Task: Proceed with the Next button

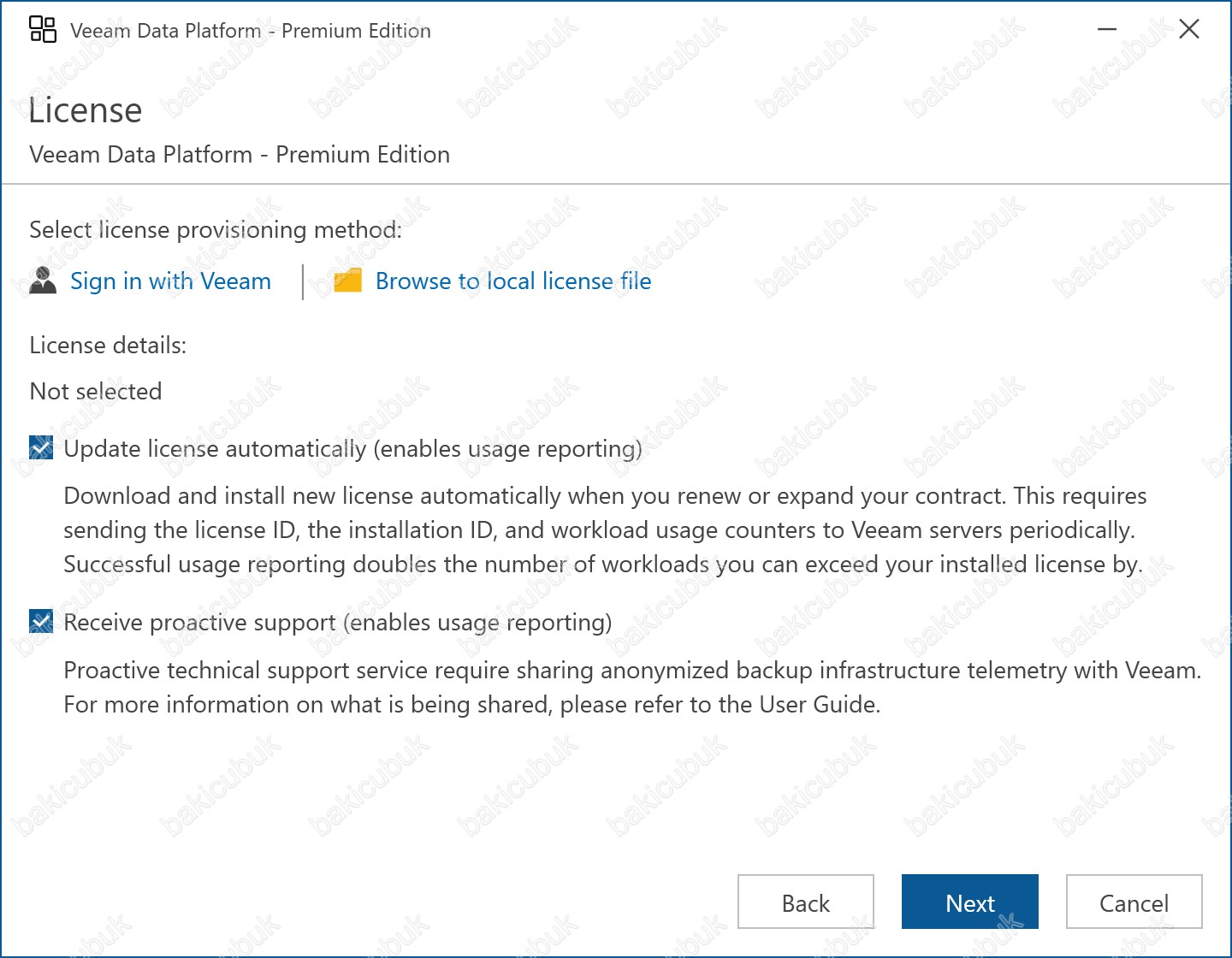Action: point(969,902)
